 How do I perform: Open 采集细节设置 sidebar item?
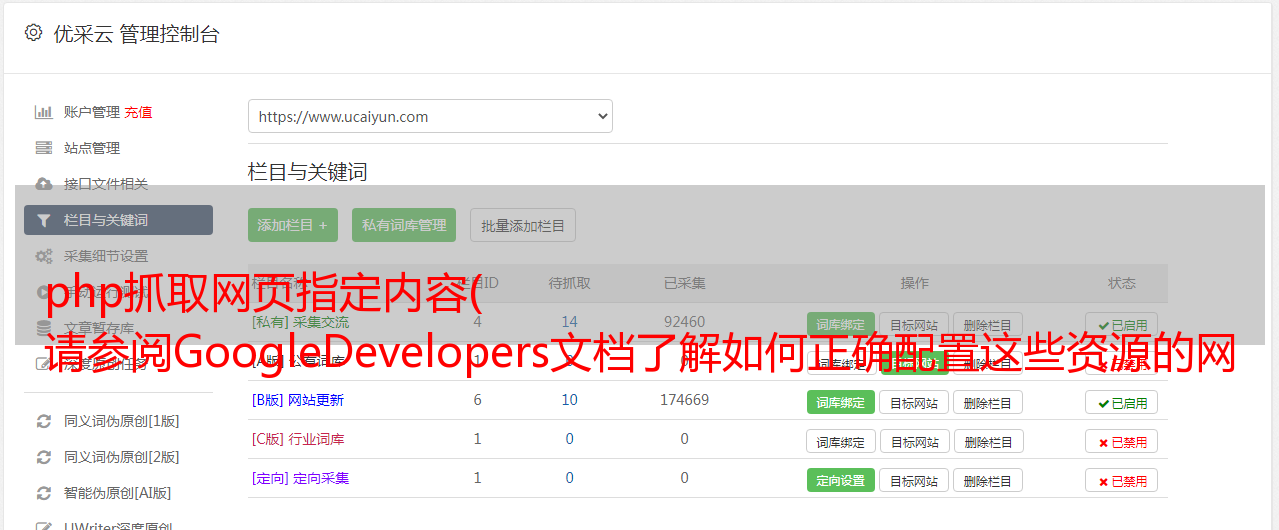coord(106,256)
